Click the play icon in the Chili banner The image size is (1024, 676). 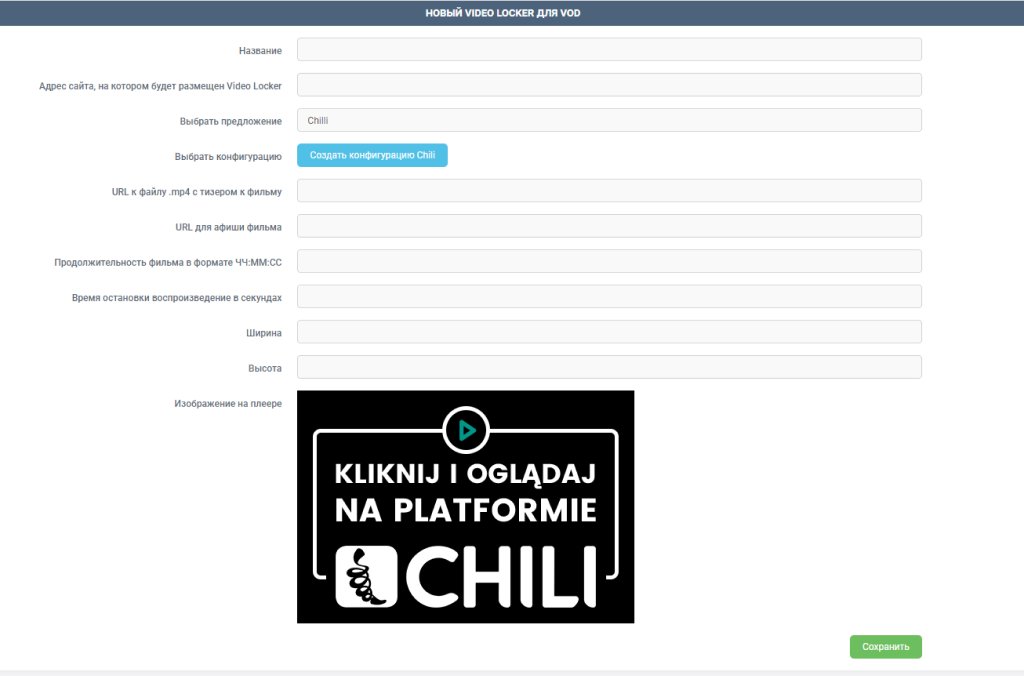coord(466,430)
